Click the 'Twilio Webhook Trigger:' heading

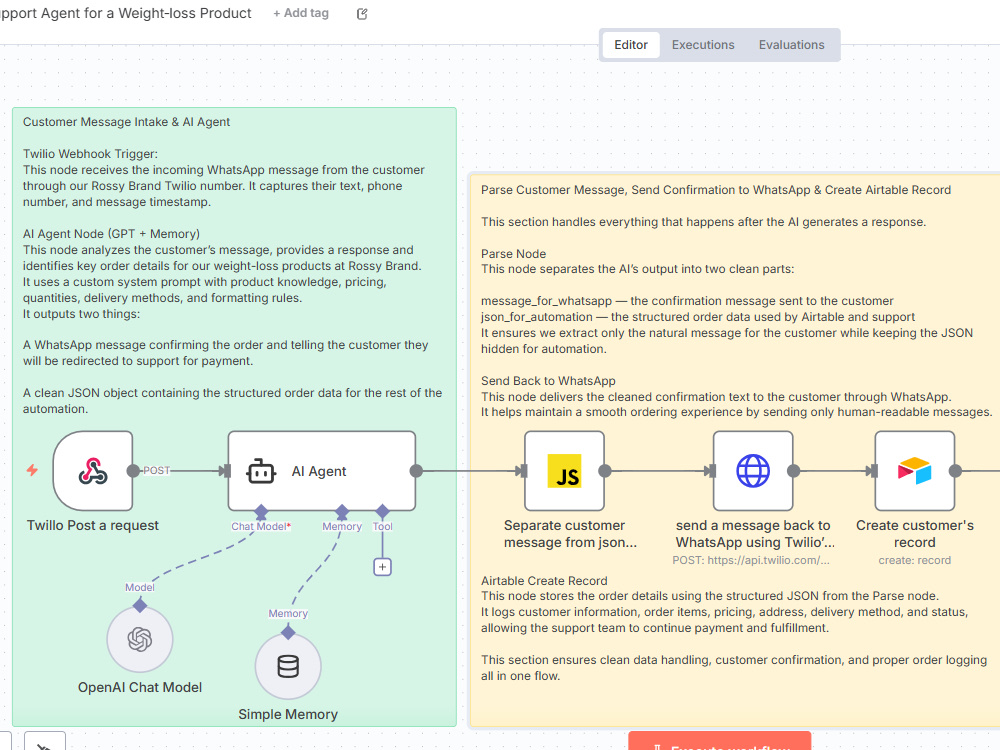90,154
